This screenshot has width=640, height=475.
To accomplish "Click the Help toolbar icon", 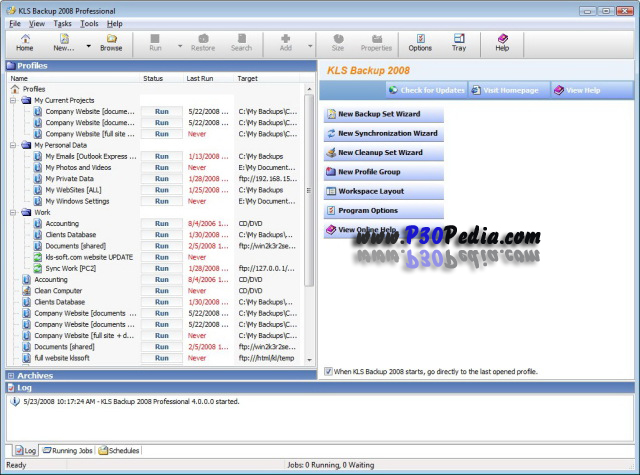I will point(502,39).
